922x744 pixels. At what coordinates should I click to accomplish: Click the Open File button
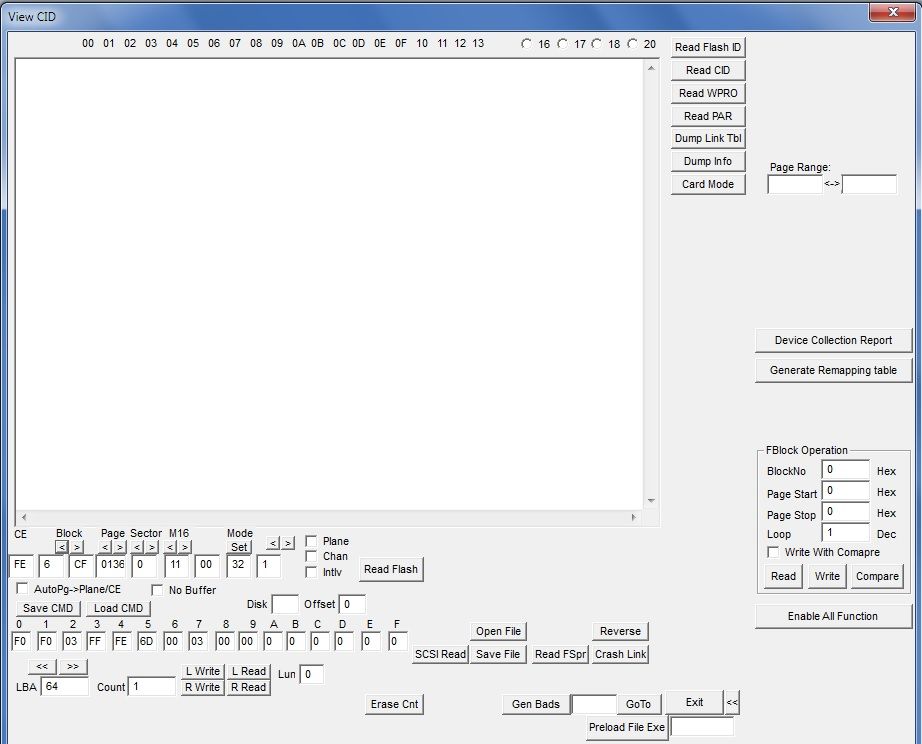(x=498, y=631)
